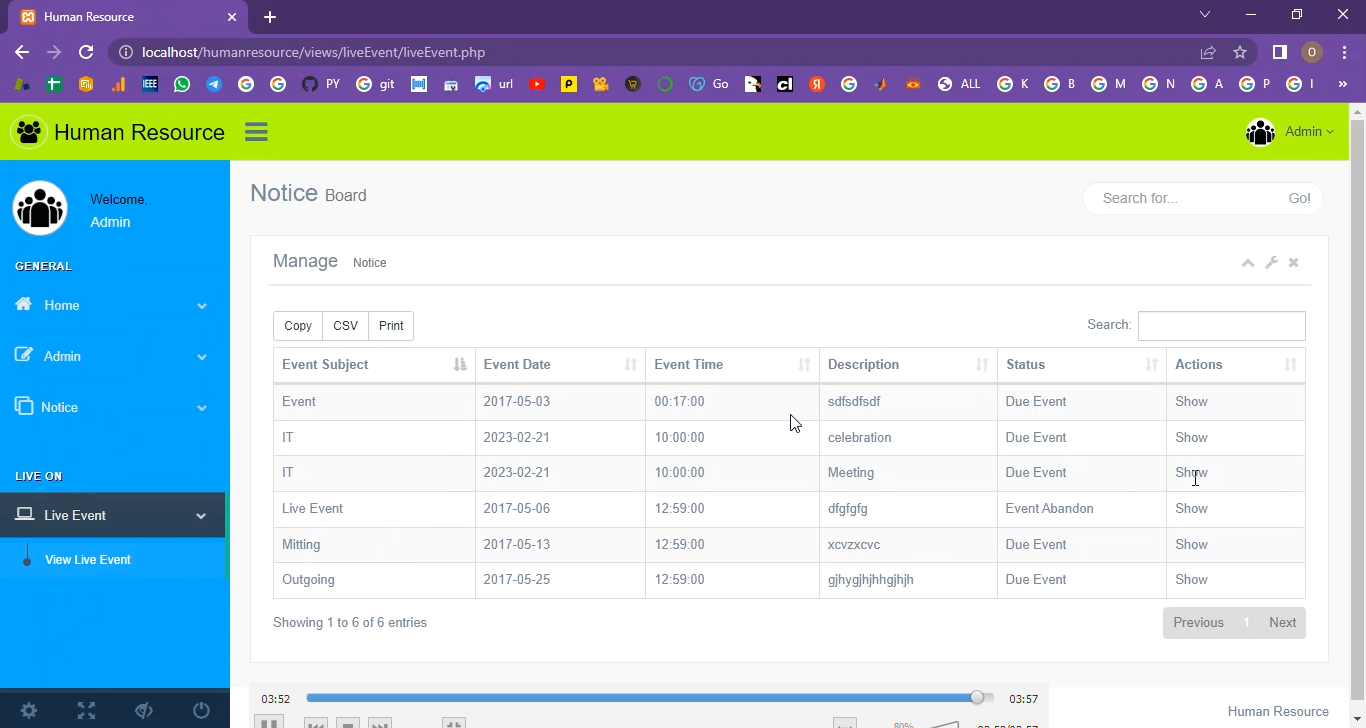Viewport: 1366px width, 728px height.
Task: Click the fullscreen icon in sidebar footer
Action: (86, 710)
